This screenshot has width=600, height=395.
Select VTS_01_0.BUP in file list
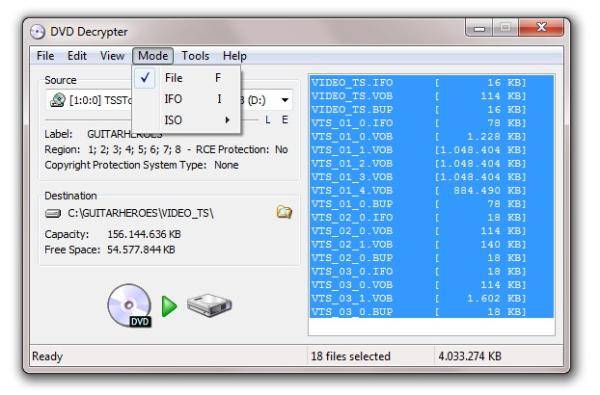coord(432,204)
